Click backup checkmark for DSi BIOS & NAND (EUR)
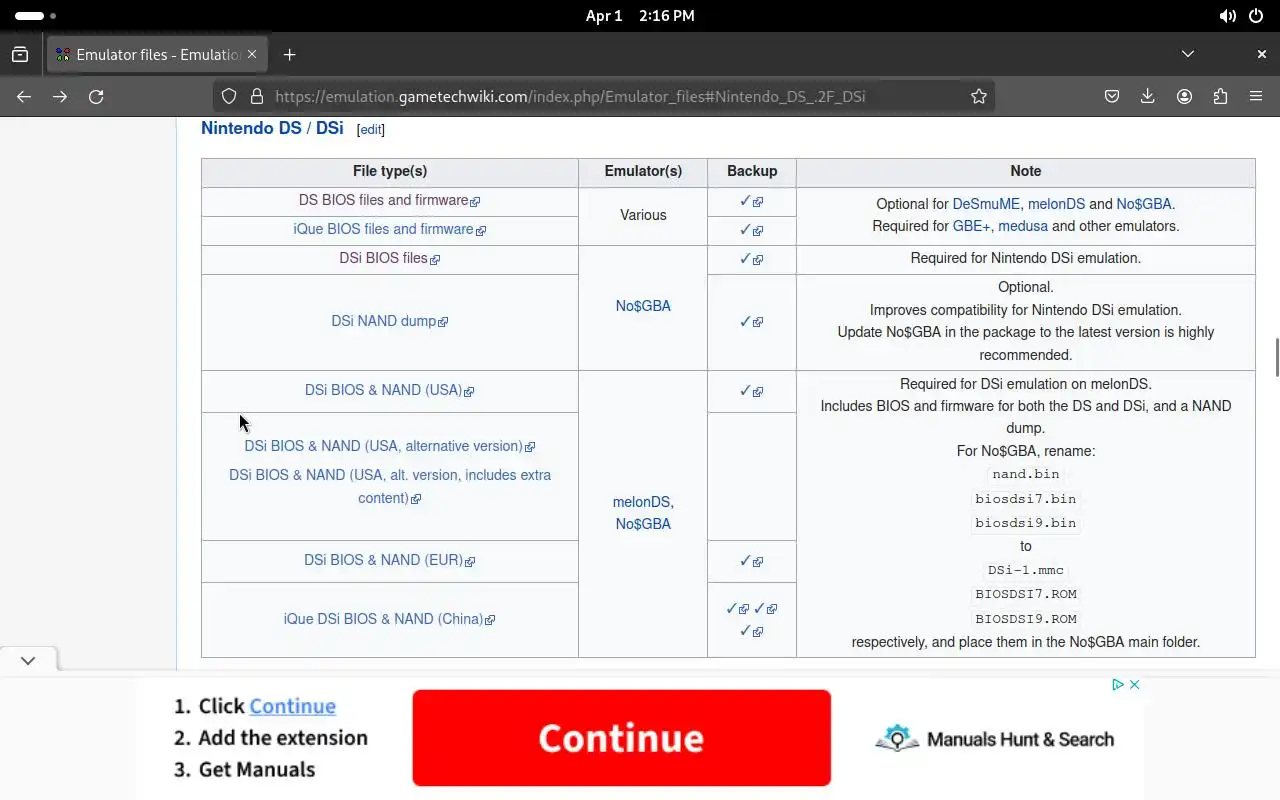This screenshot has width=1280, height=800. [x=751, y=561]
